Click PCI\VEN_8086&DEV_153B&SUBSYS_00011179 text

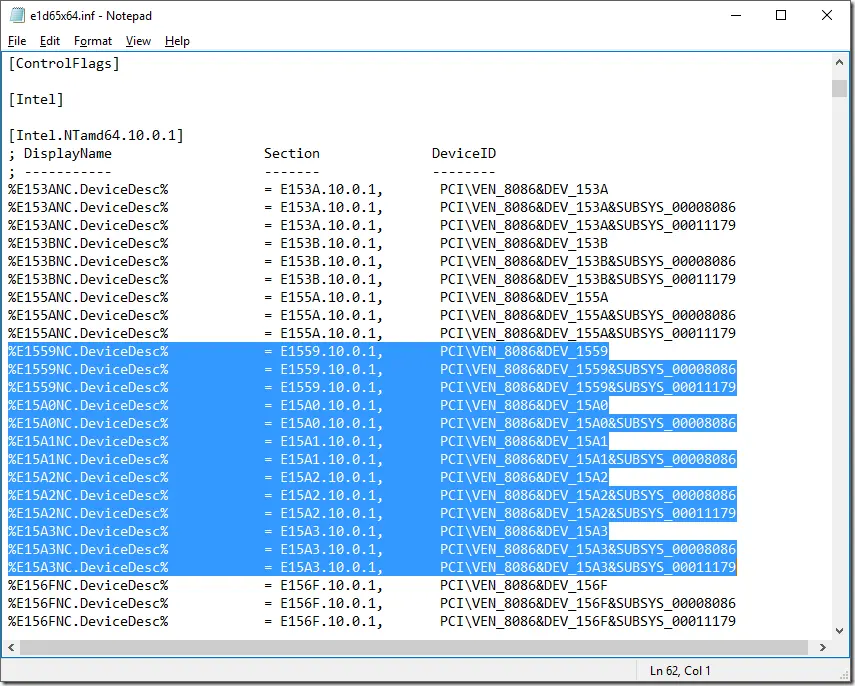[588, 279]
